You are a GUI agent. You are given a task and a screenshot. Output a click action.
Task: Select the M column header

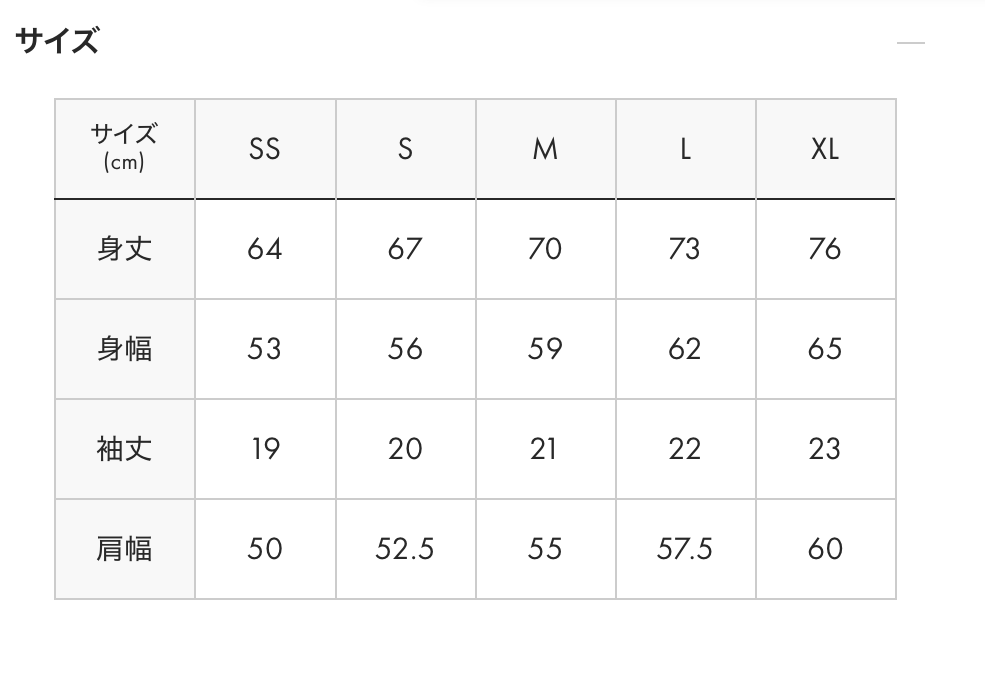coord(545,149)
